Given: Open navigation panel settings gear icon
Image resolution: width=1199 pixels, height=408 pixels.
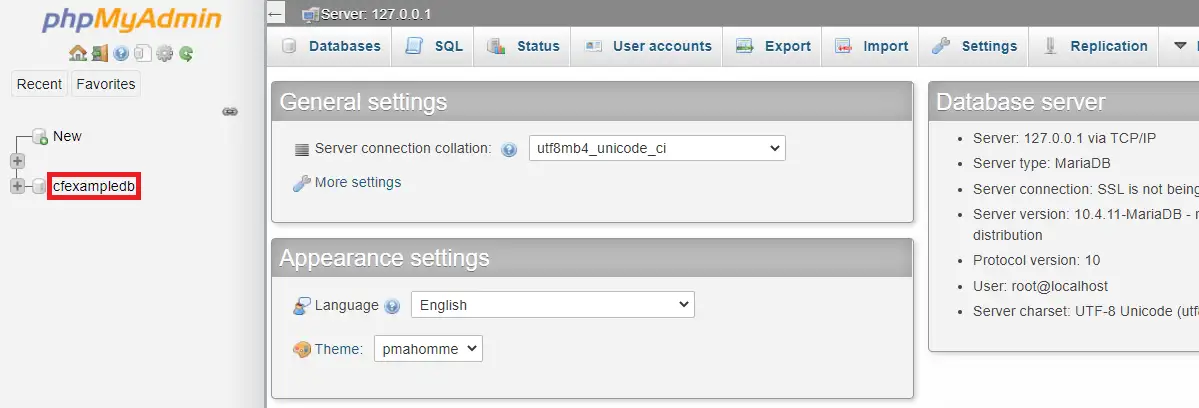Looking at the screenshot, I should tap(164, 53).
